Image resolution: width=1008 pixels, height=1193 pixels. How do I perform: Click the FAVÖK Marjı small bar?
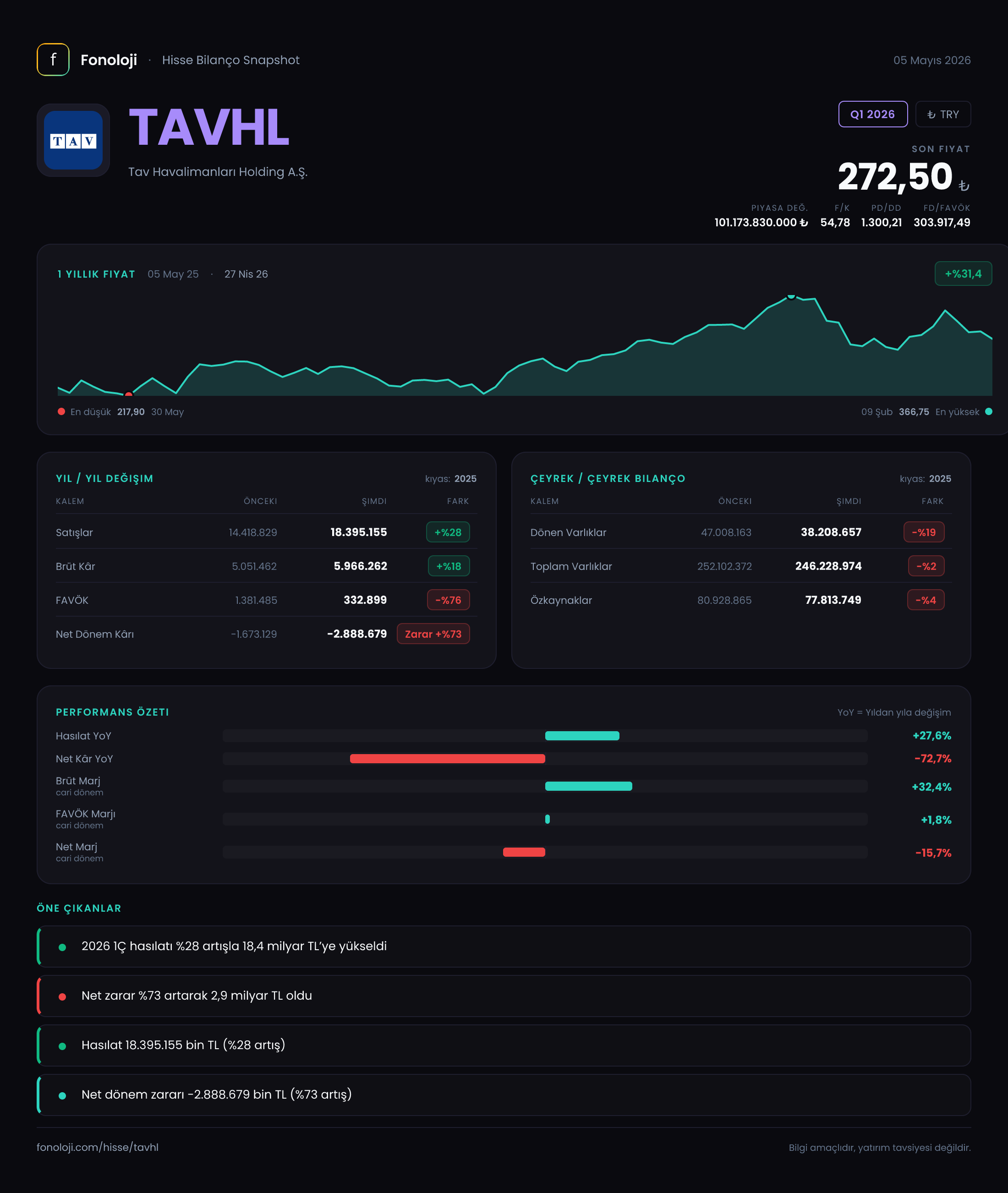click(548, 819)
